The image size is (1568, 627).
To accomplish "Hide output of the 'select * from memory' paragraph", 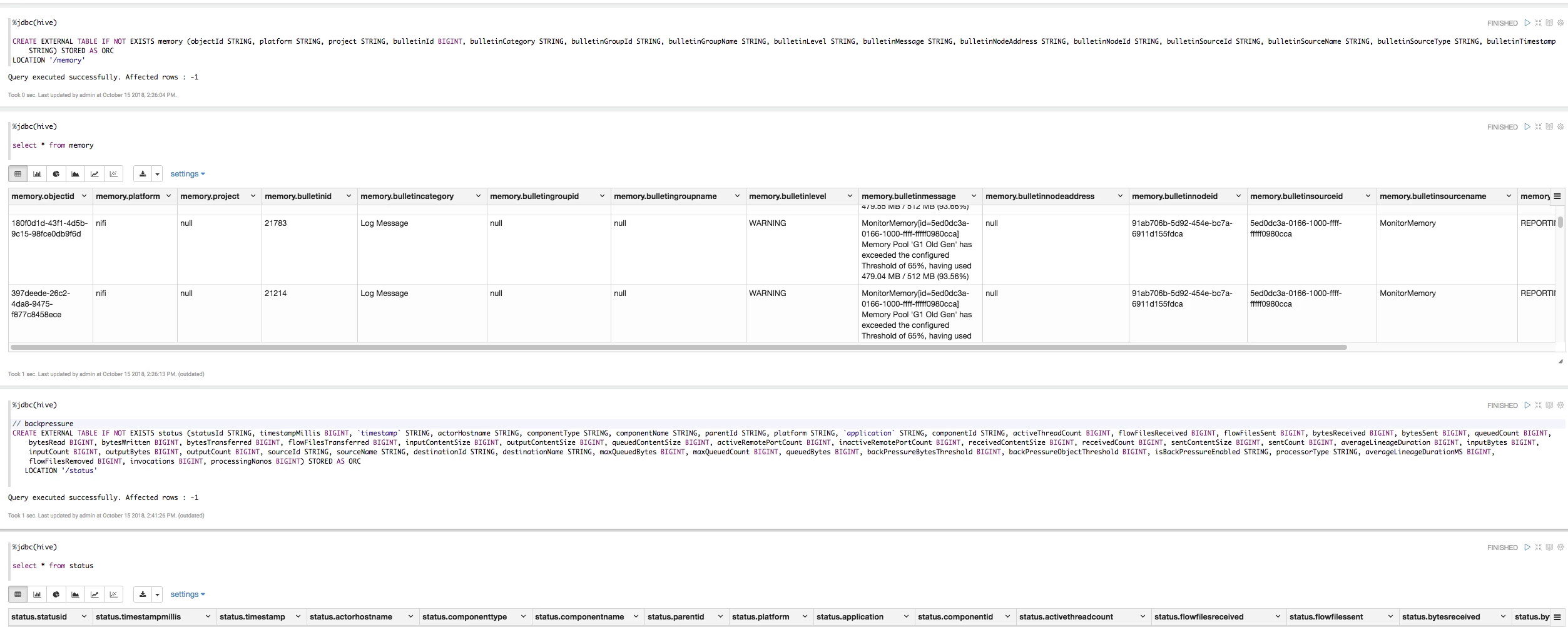I will [x=1549, y=127].
